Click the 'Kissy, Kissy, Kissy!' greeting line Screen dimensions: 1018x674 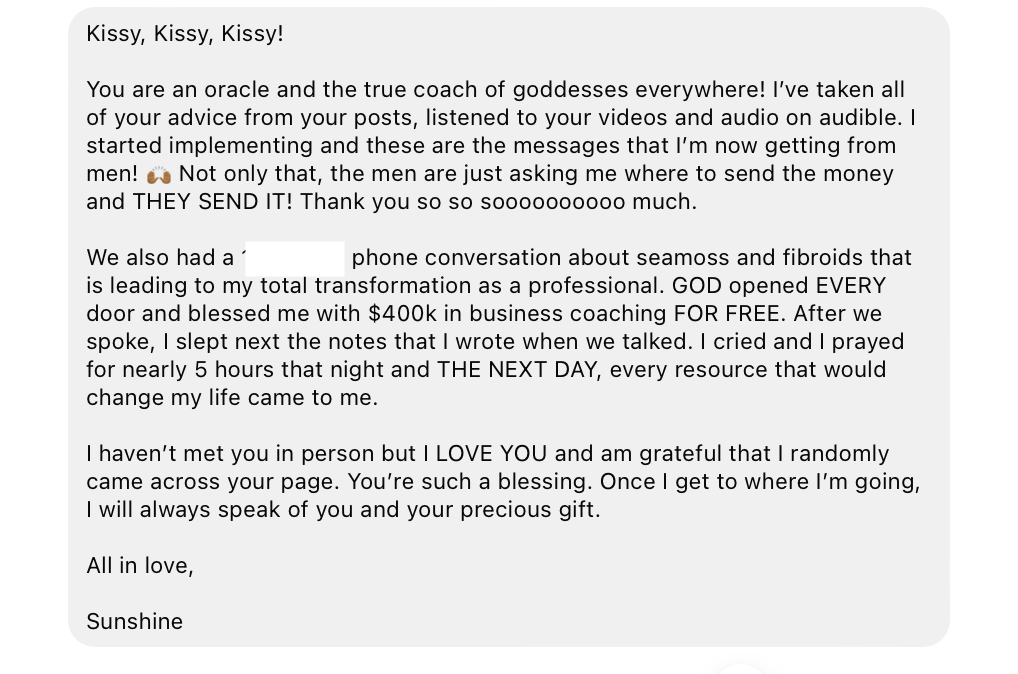click(185, 34)
